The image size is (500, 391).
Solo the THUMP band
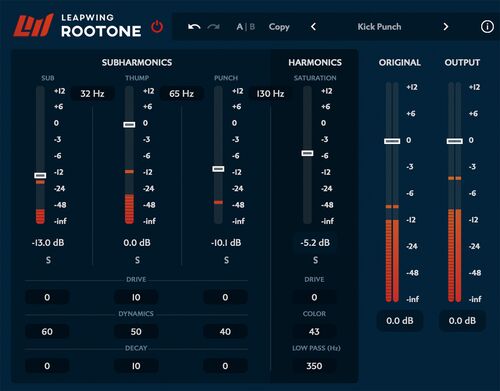137,260
